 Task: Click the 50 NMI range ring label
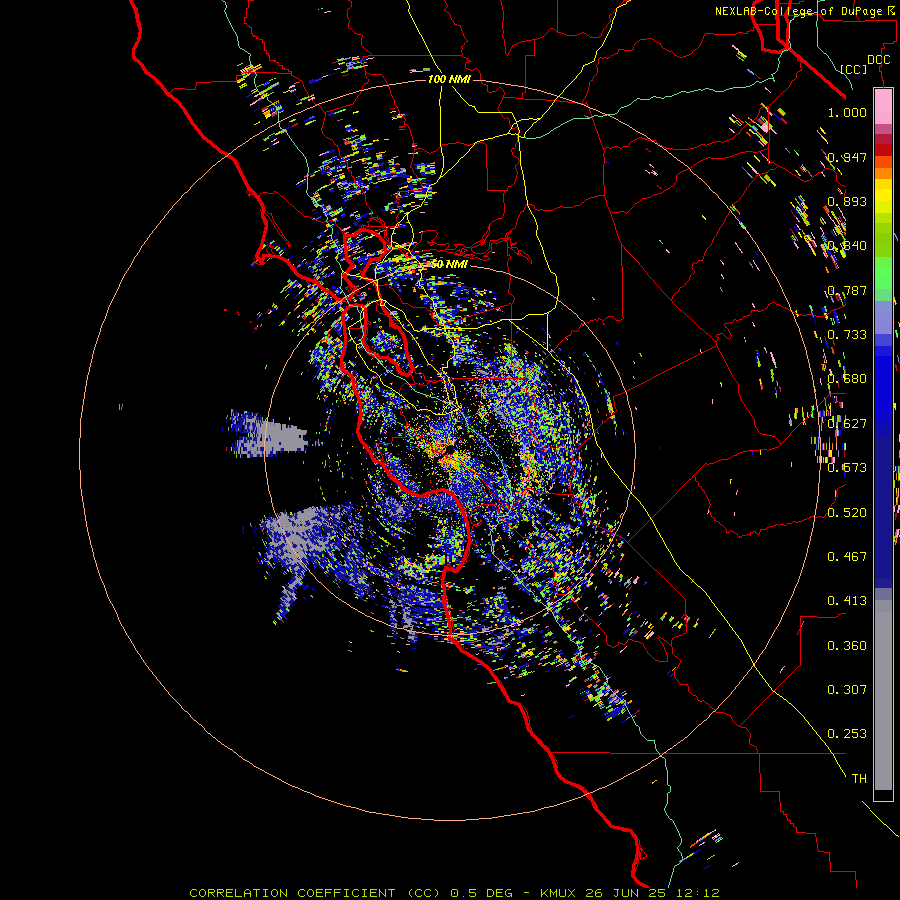pos(449,264)
